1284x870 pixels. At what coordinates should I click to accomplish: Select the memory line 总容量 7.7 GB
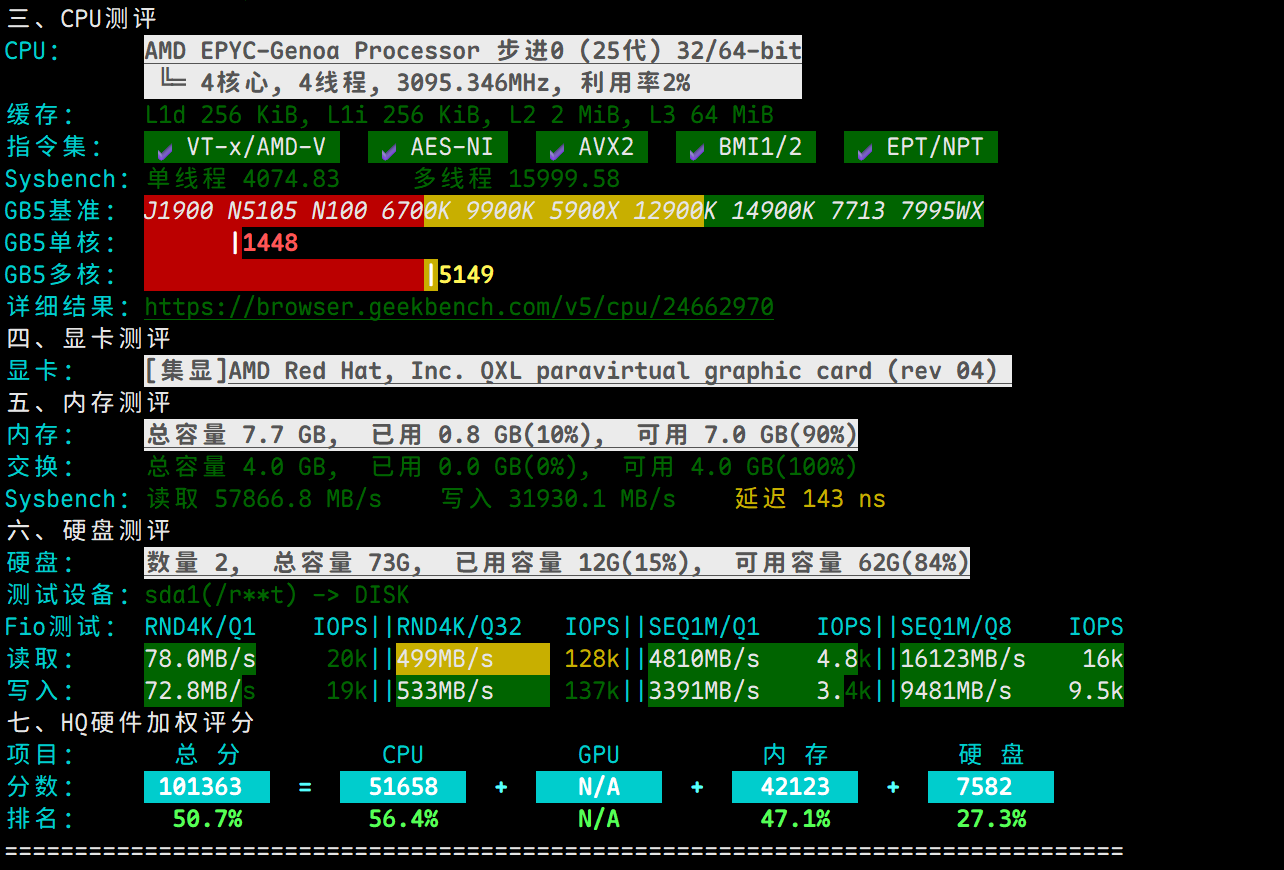click(x=501, y=435)
